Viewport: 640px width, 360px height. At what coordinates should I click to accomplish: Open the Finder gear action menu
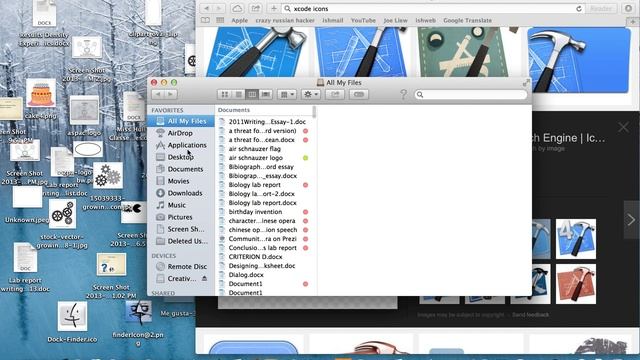coord(311,95)
